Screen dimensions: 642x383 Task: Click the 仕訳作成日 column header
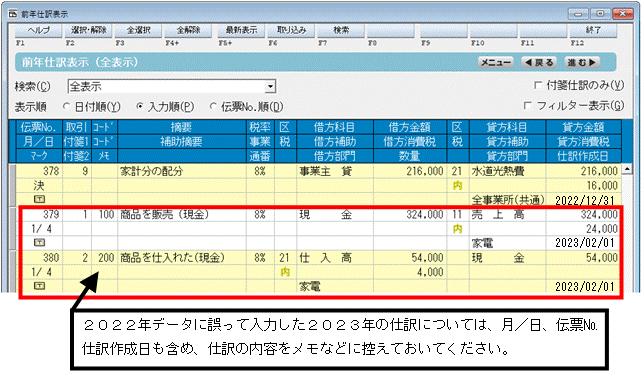click(x=583, y=156)
